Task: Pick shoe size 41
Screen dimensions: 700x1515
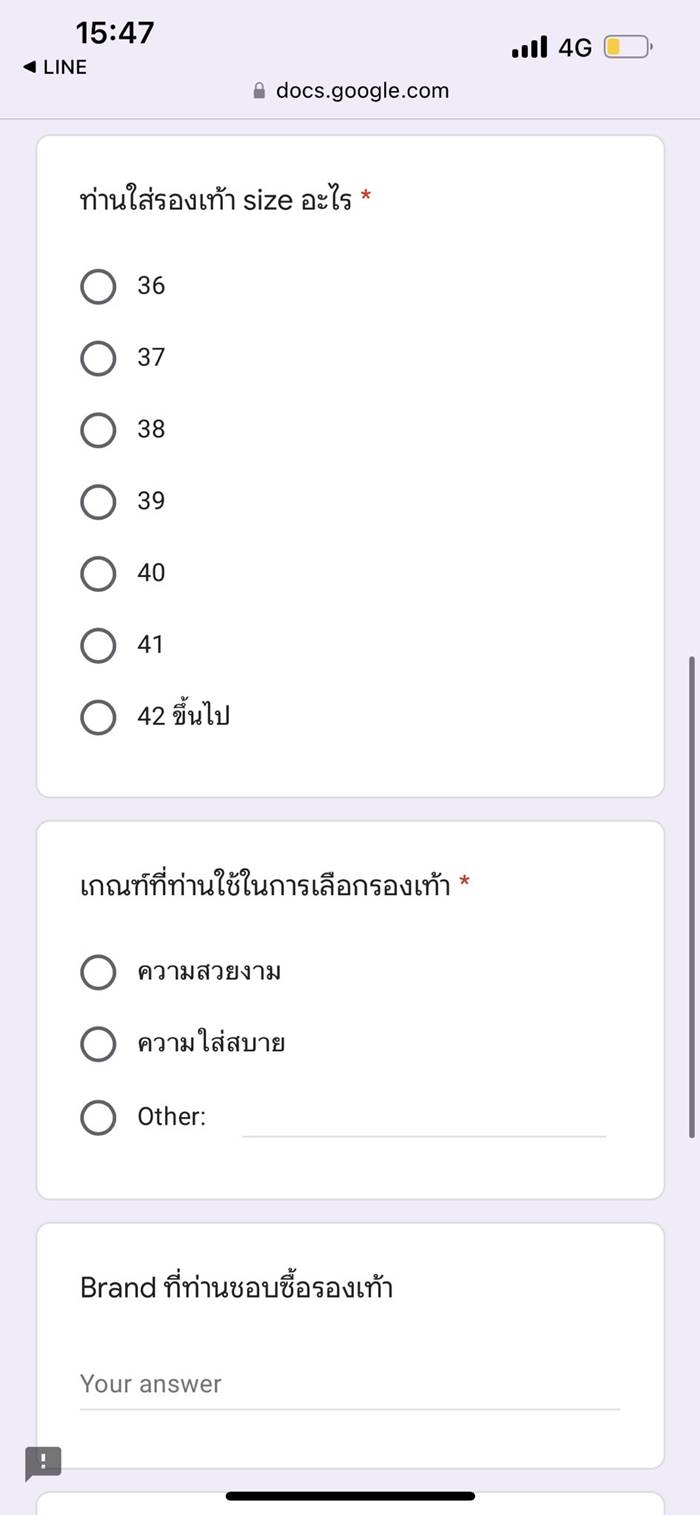Action: pos(97,645)
